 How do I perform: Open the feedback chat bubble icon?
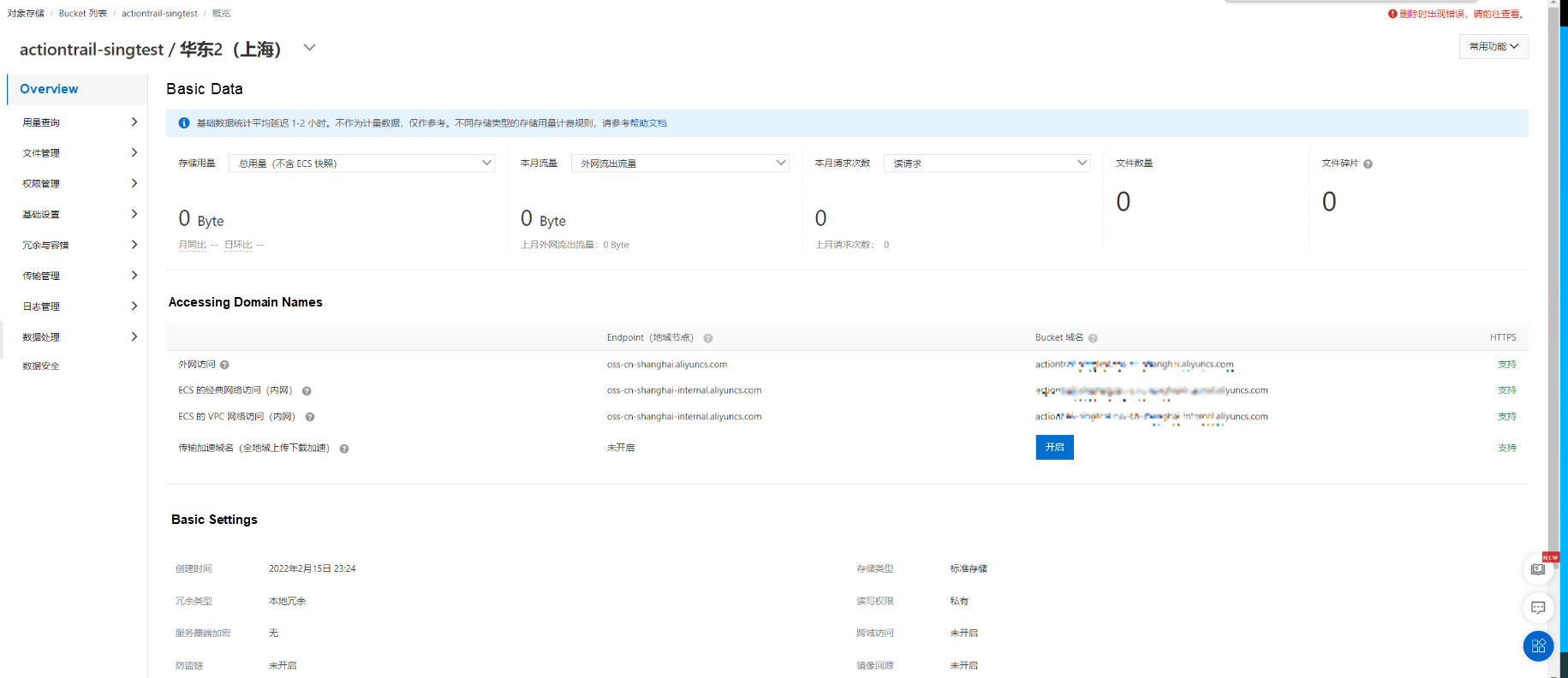point(1539,608)
